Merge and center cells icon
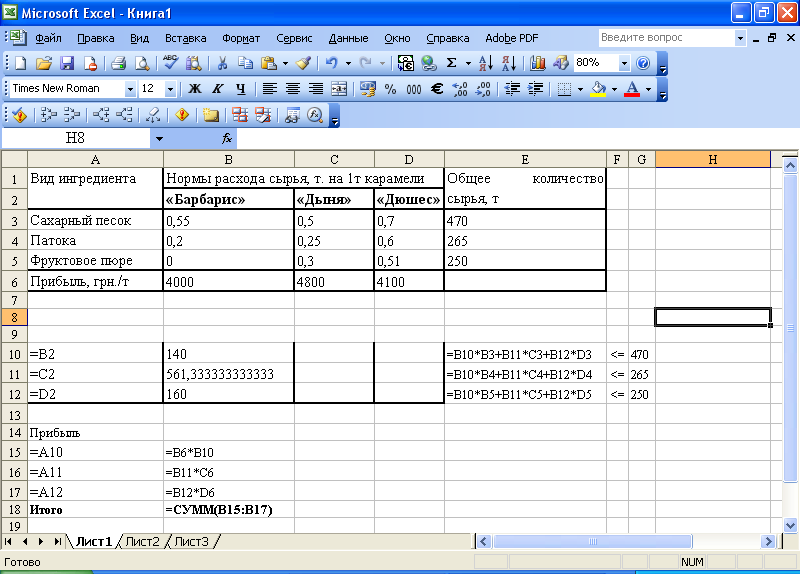 coord(339,89)
